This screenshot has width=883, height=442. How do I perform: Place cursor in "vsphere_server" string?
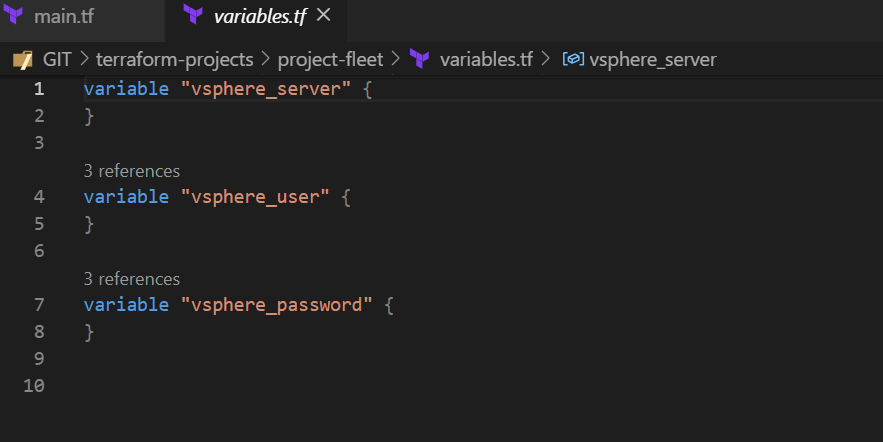tap(265, 89)
